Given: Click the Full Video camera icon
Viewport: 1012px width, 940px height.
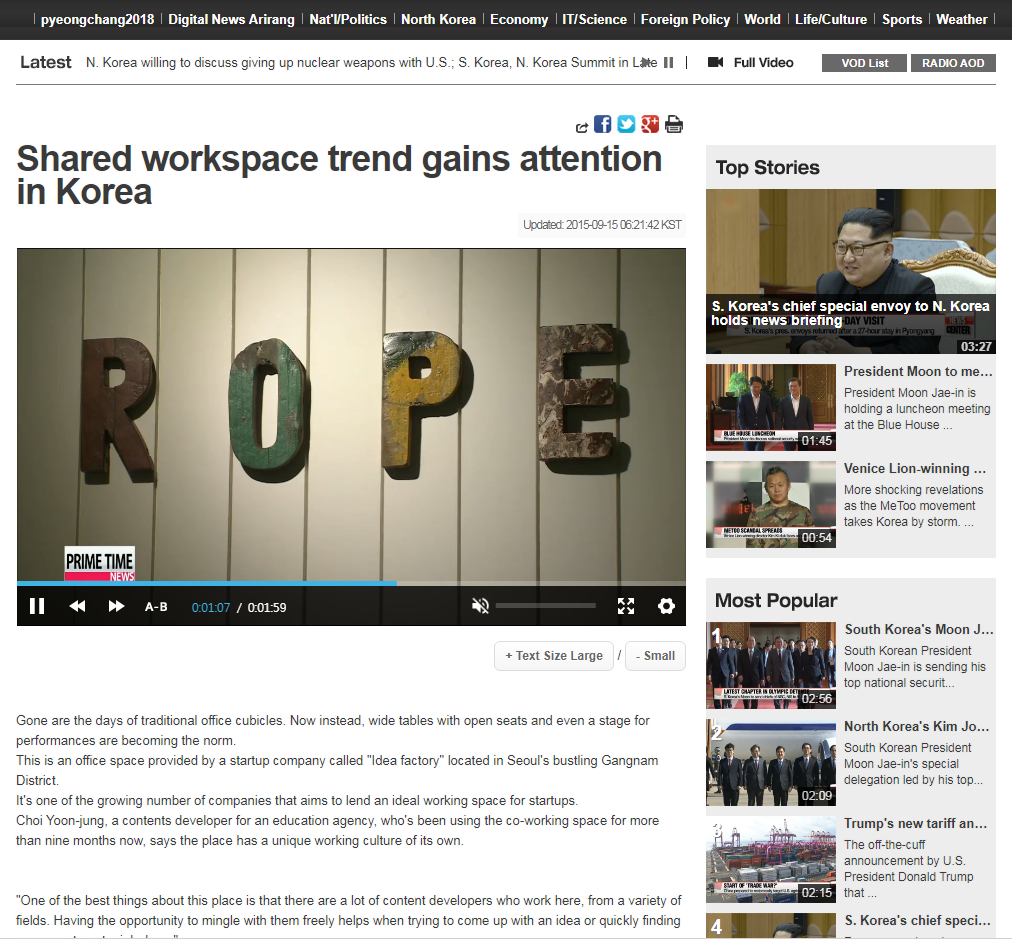Looking at the screenshot, I should coord(715,63).
